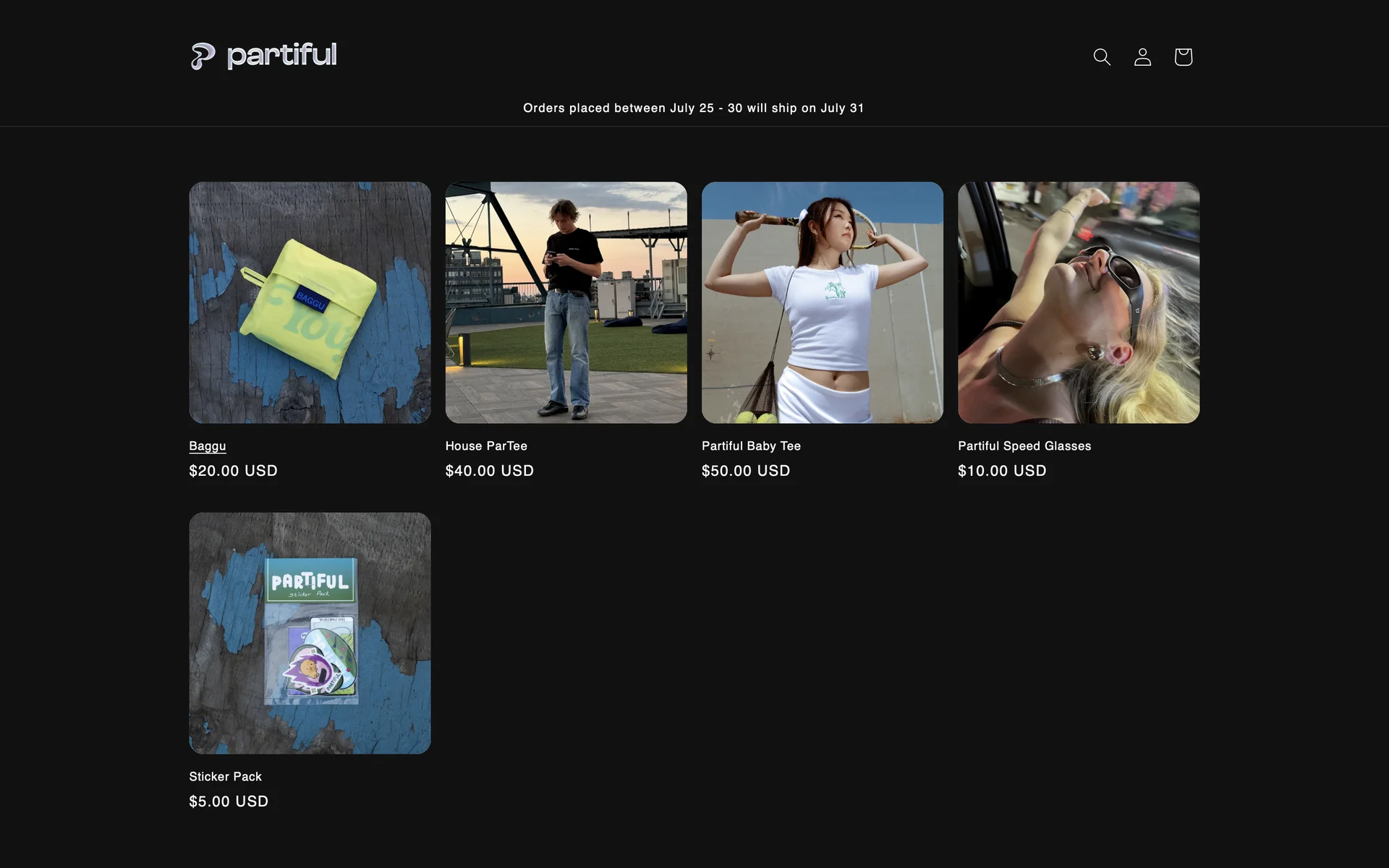1389x868 pixels.
Task: Click the Partiful logo to go home
Action: pyautogui.click(x=263, y=56)
